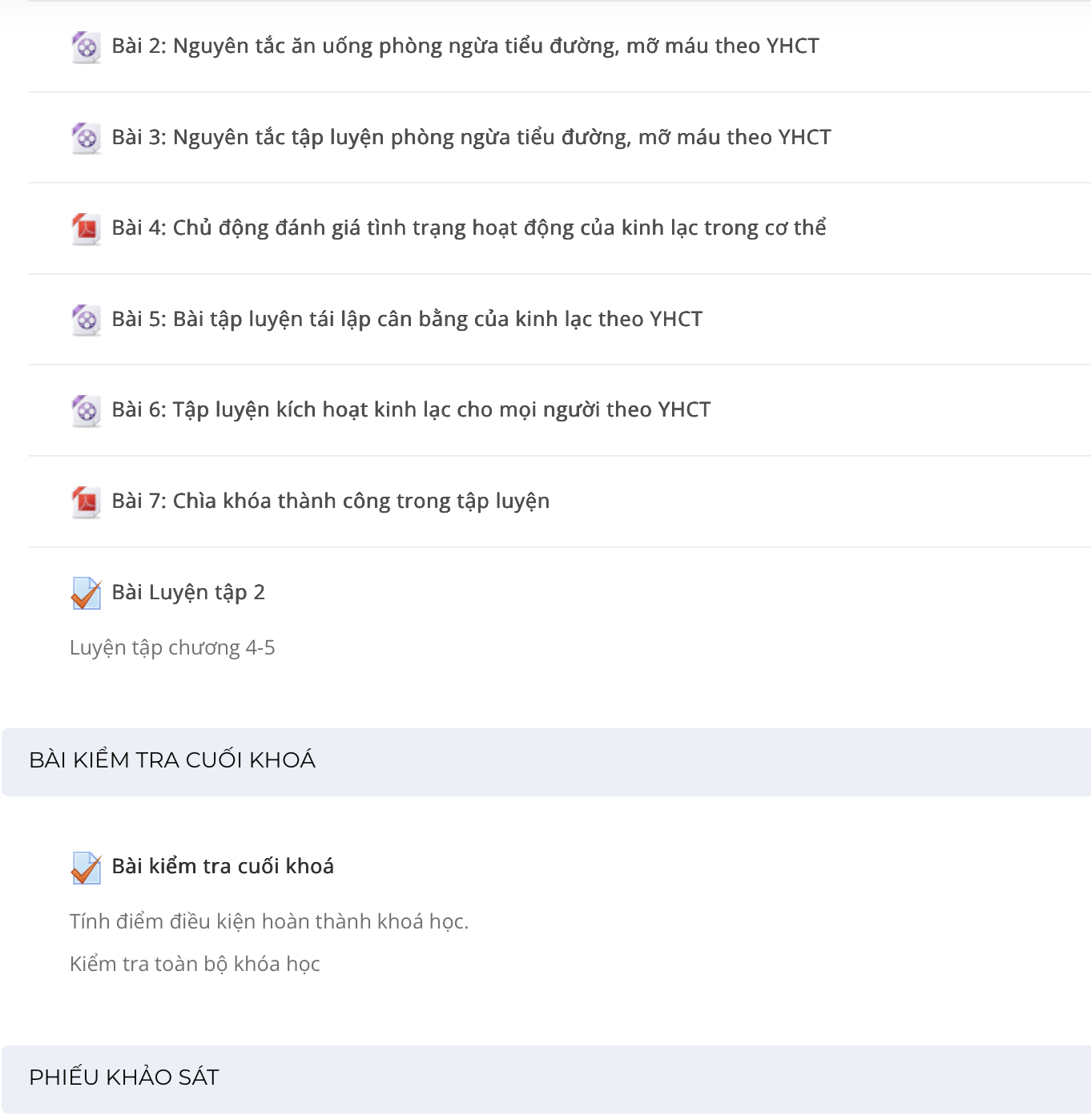Click the quiz icon beside Bài Luyện tập 2
The width and height of the screenshot is (1091, 1120).
click(86, 594)
